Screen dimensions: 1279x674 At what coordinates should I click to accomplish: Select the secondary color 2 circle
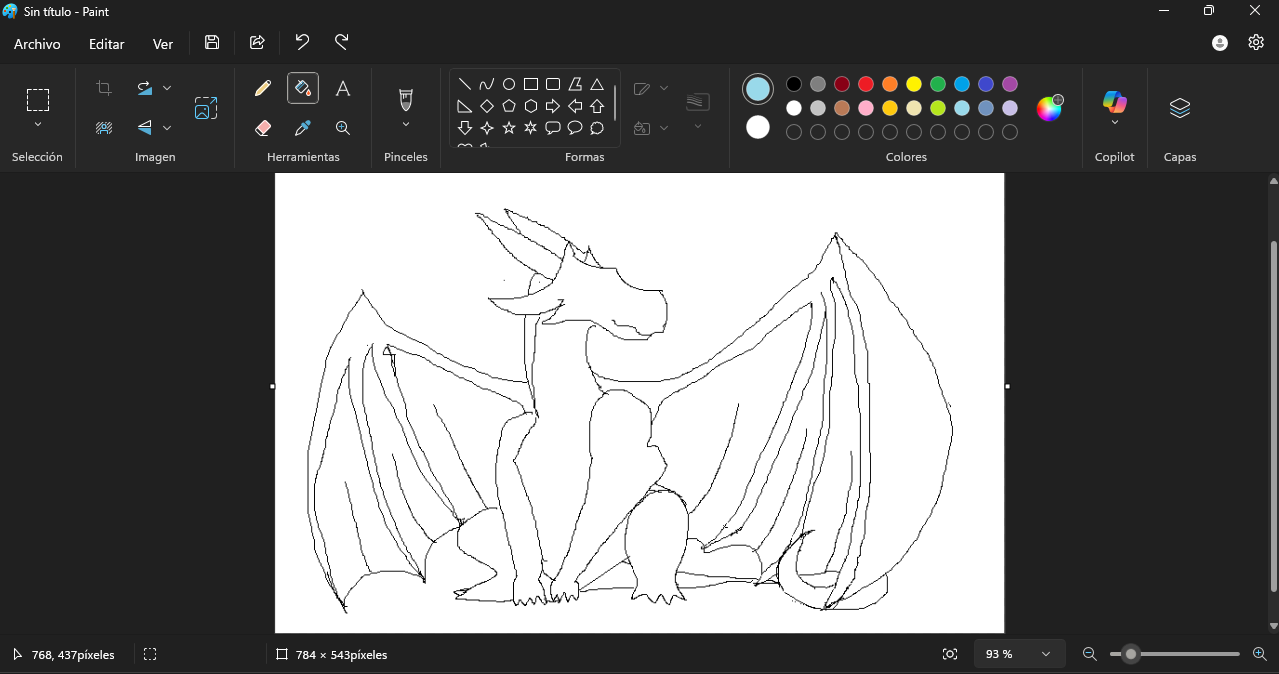(x=758, y=127)
